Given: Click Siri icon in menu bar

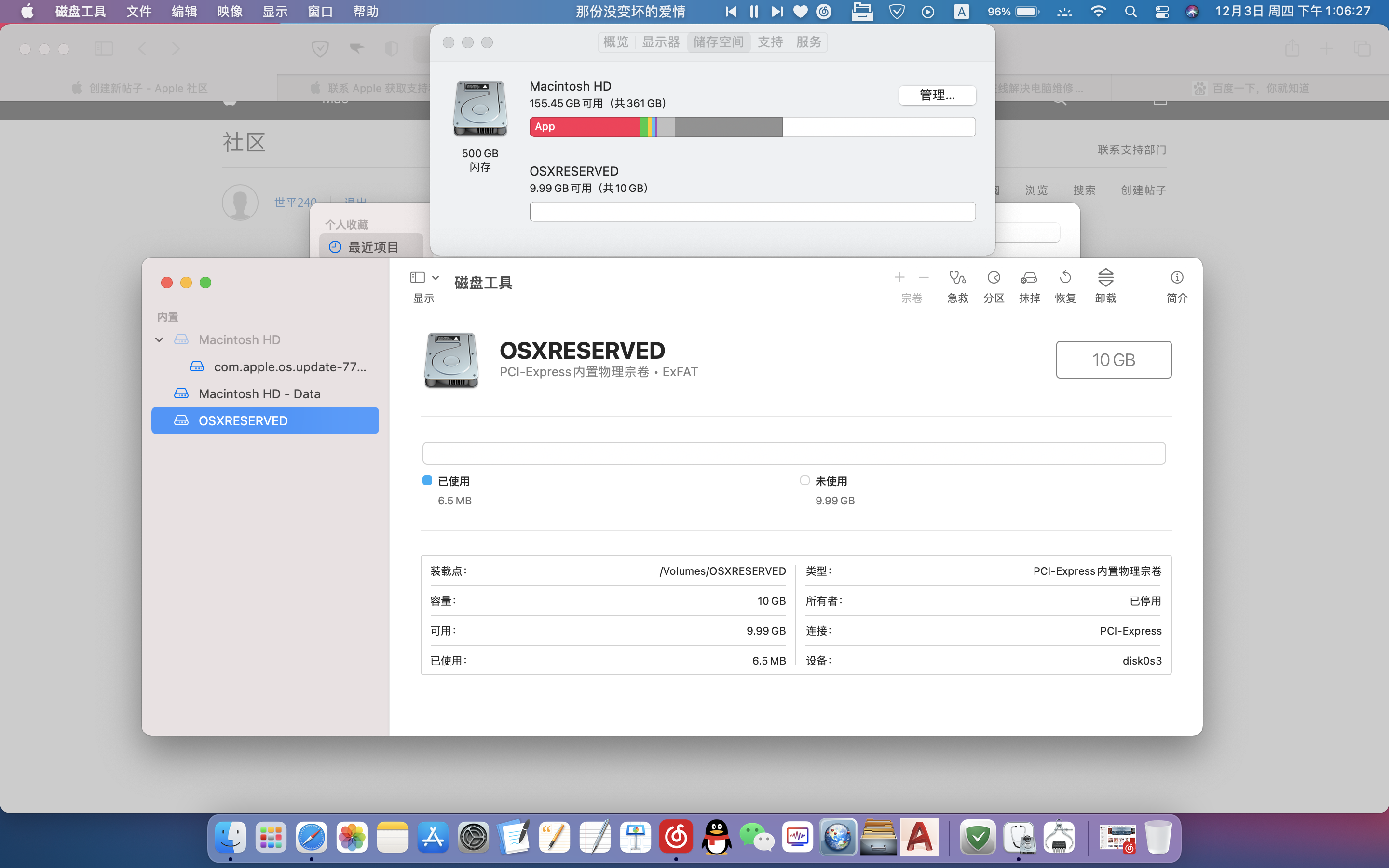Looking at the screenshot, I should (x=1192, y=12).
